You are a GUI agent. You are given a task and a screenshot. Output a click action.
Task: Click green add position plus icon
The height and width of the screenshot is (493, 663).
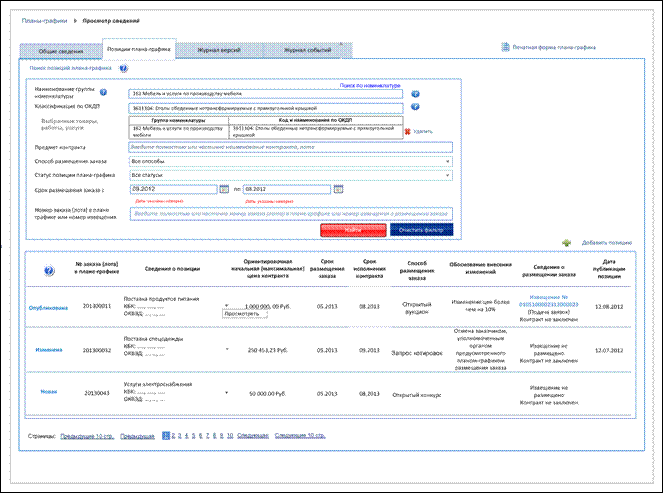tap(567, 243)
